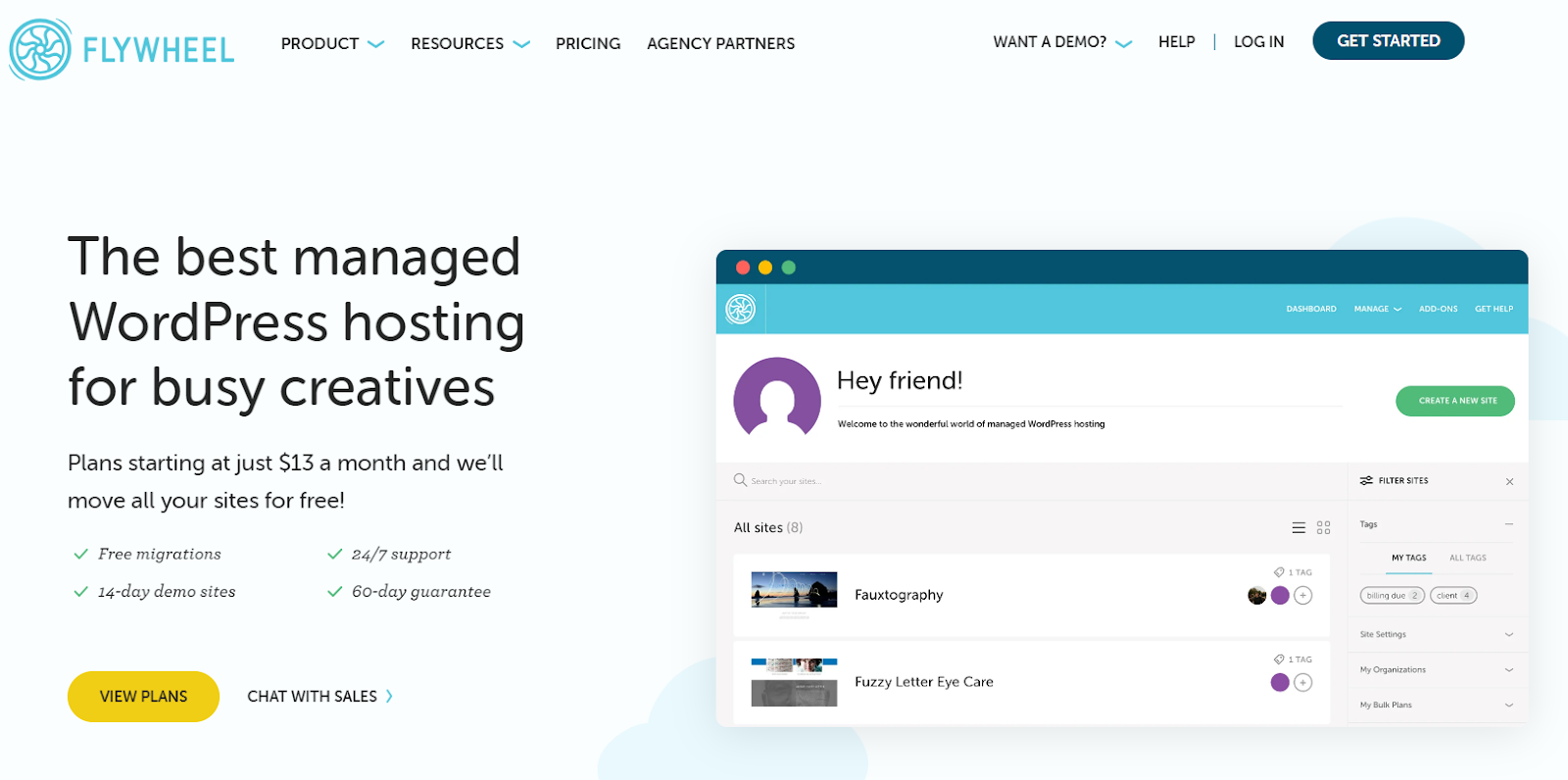Click the Flywheel swirl icon in the dashboard bar
The image size is (1568, 780).
pyautogui.click(x=740, y=309)
